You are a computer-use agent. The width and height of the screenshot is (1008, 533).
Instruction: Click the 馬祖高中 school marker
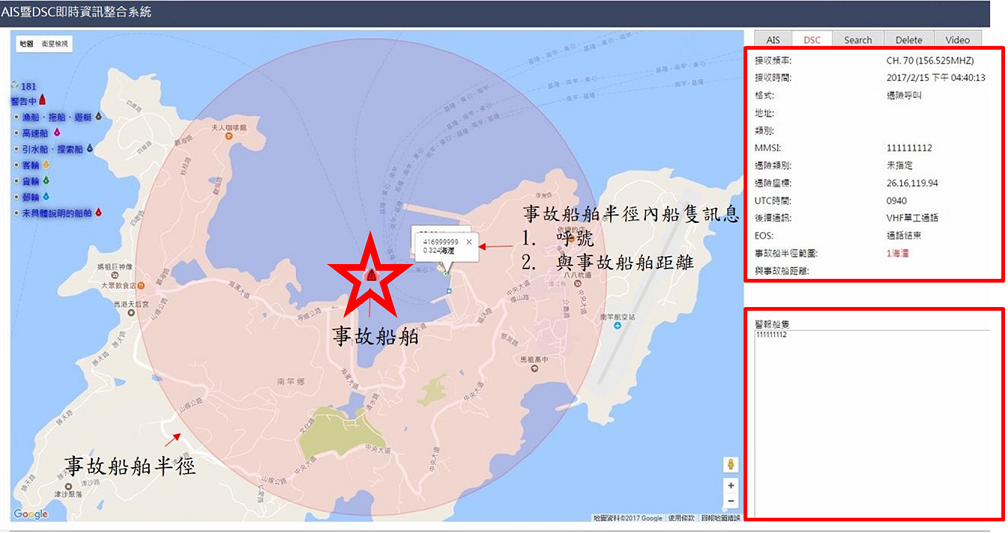coord(534,368)
